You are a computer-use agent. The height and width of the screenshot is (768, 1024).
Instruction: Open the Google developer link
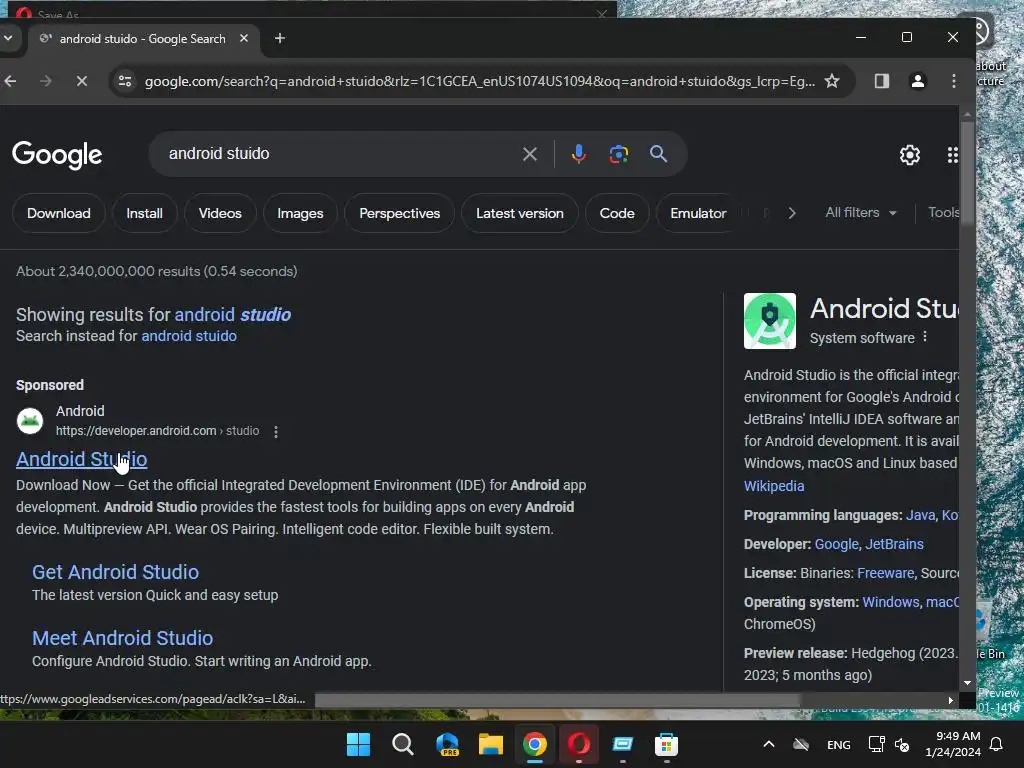(x=837, y=545)
